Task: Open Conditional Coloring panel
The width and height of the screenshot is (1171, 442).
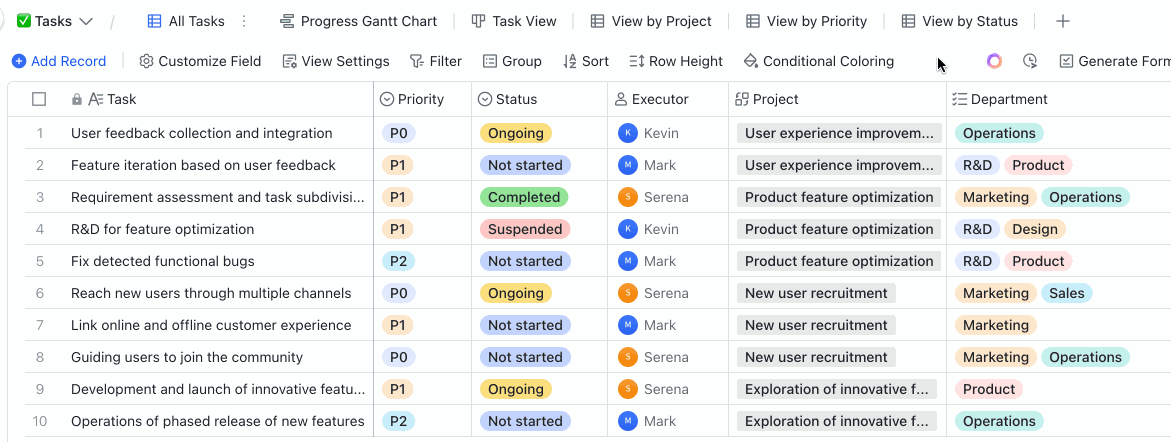Action: [818, 61]
